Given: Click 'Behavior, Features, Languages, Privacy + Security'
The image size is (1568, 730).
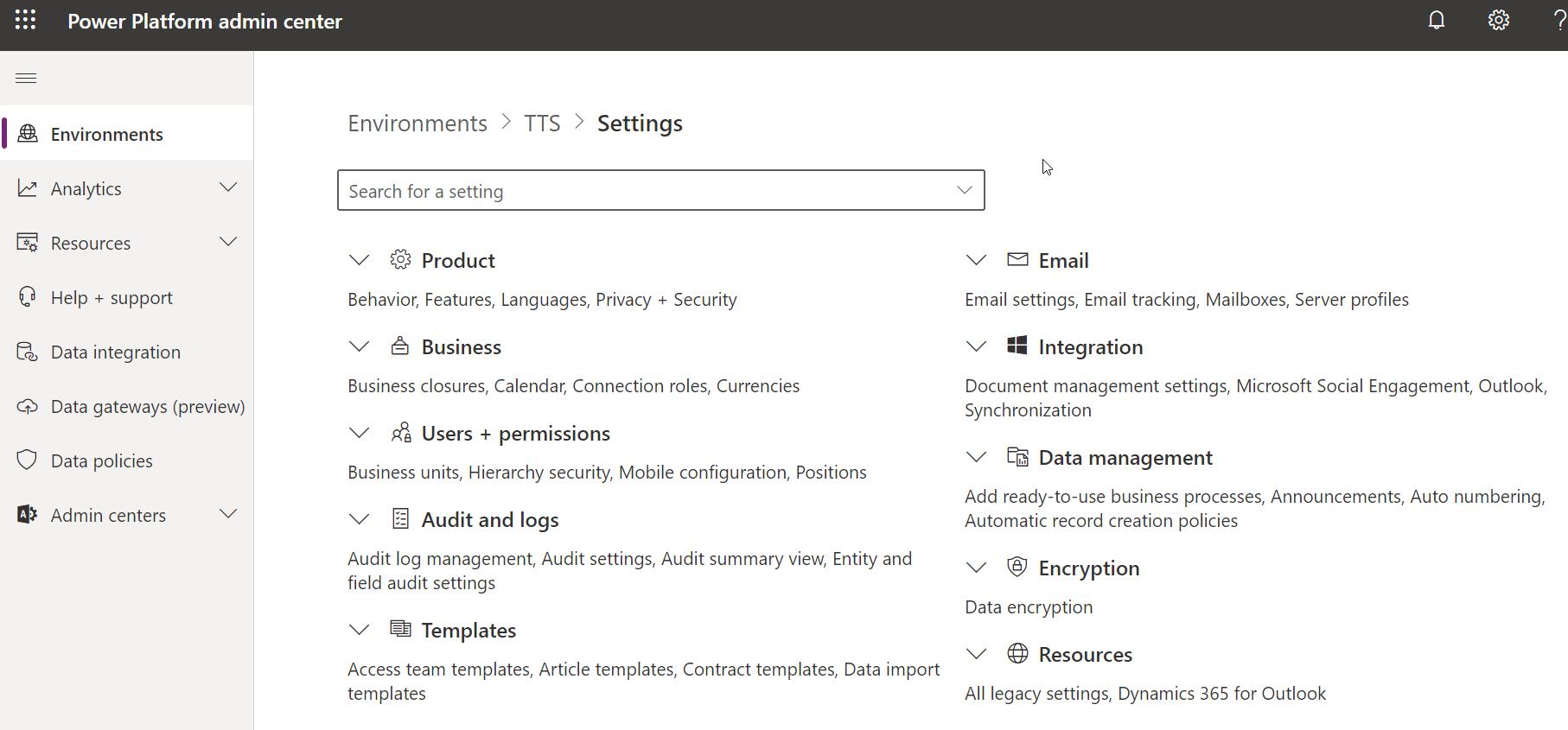Looking at the screenshot, I should [542, 299].
